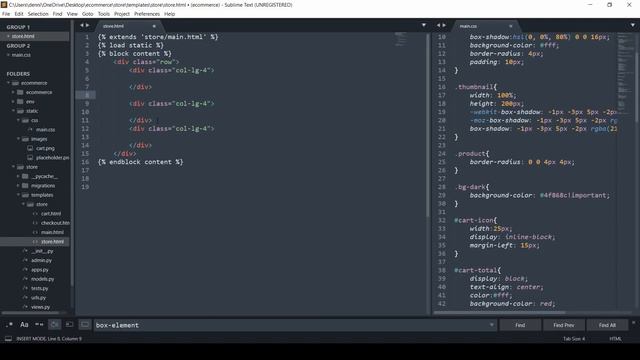640x360 pixels.
Task: Open tab list dropdown of left pane
Action: tap(424, 25)
